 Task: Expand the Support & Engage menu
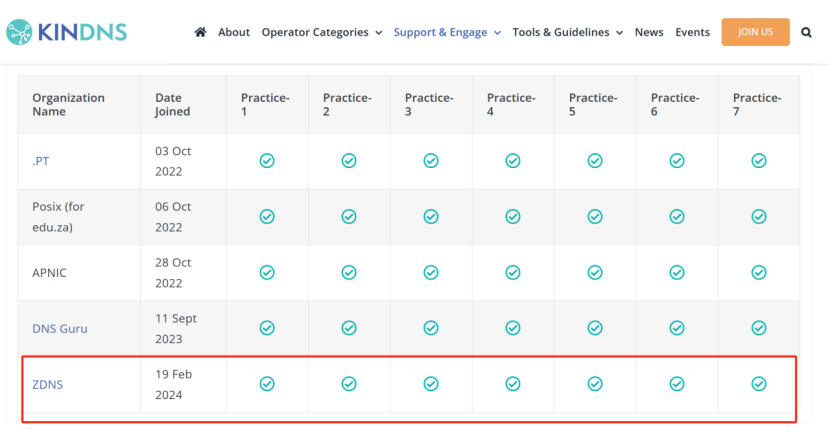coord(447,32)
